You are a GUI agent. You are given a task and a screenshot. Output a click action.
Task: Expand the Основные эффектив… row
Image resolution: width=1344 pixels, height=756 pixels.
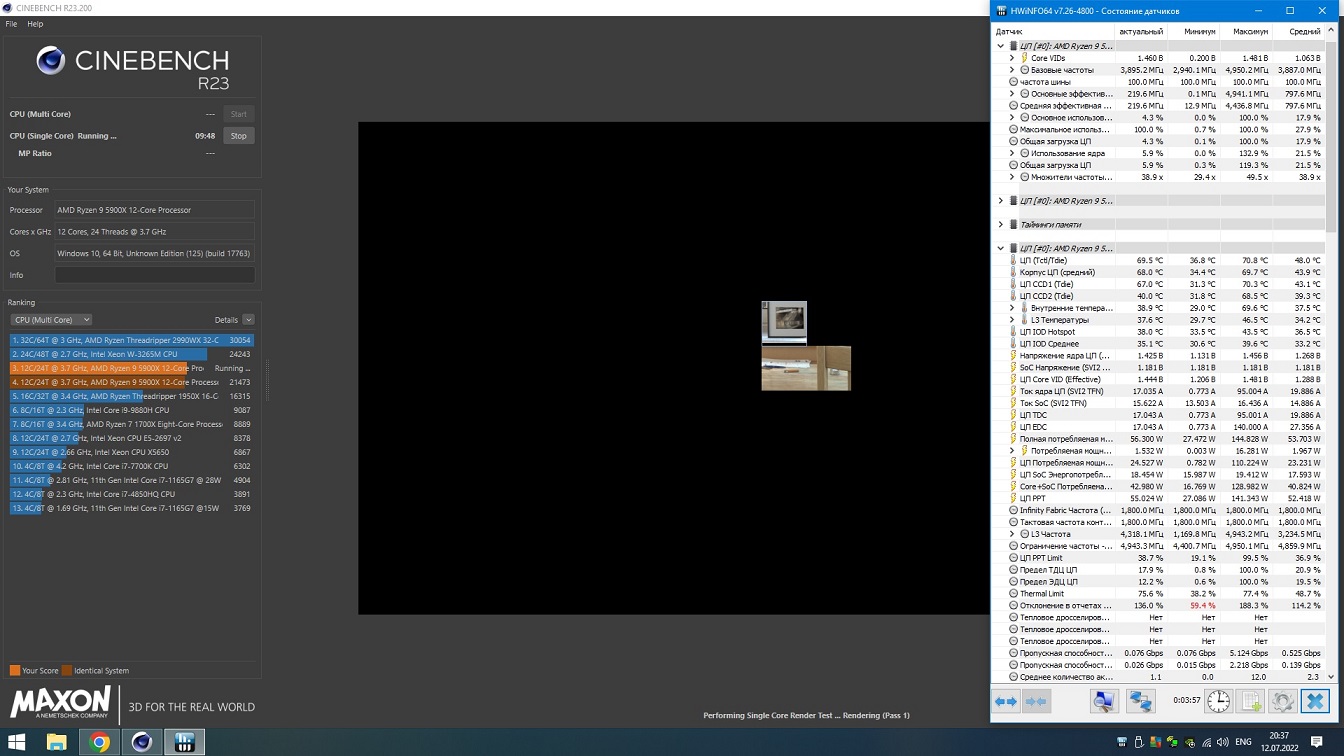1011,94
